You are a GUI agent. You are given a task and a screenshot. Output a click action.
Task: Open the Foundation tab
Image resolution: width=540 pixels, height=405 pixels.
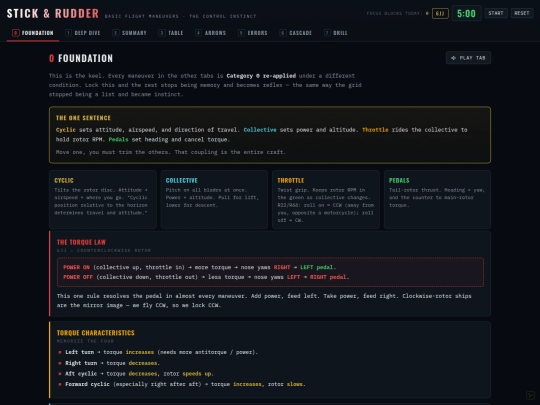pos(33,33)
